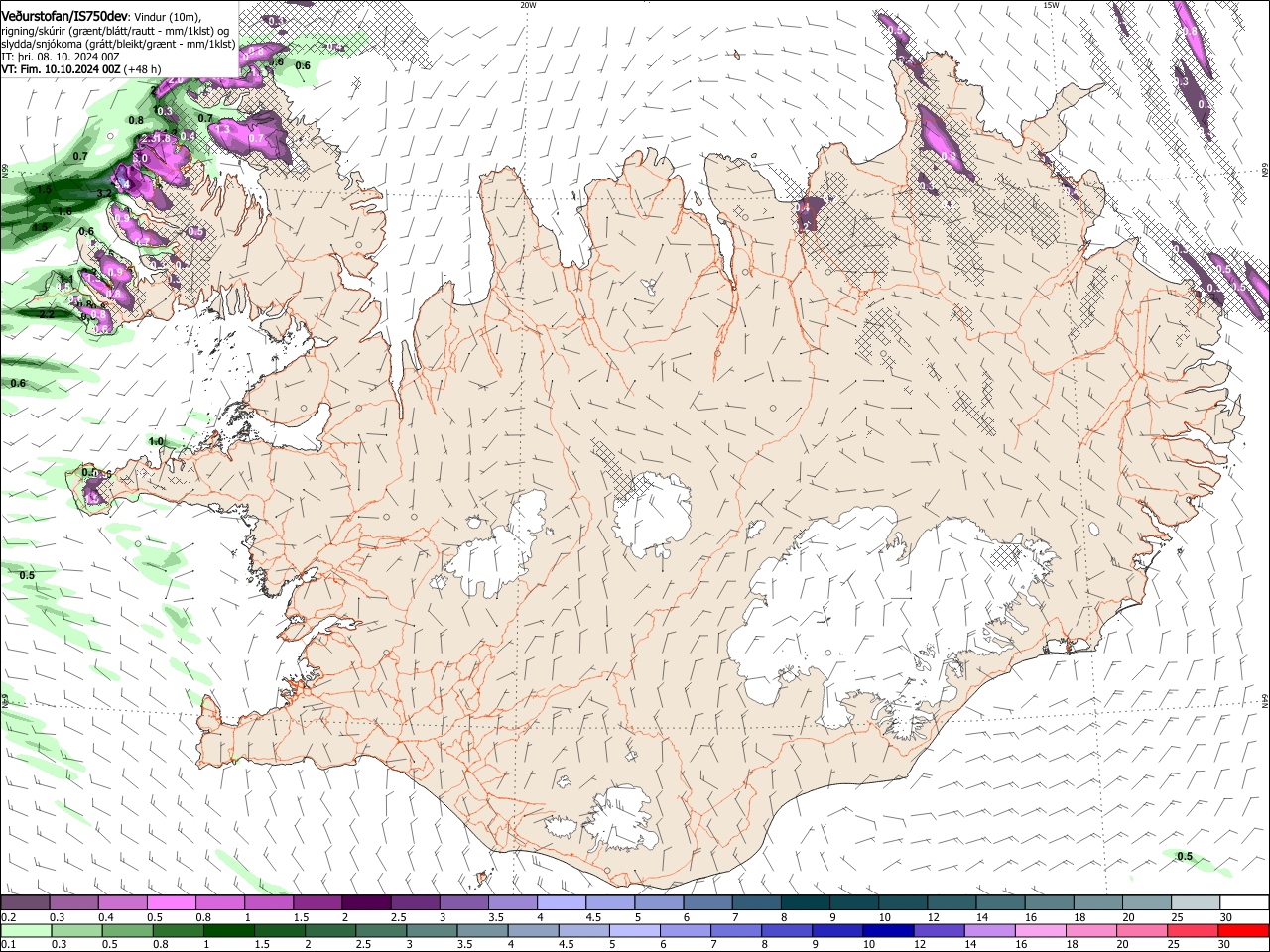
Task: Pick the light pink 16 swatch in lower legend row
Action: click(1040, 930)
